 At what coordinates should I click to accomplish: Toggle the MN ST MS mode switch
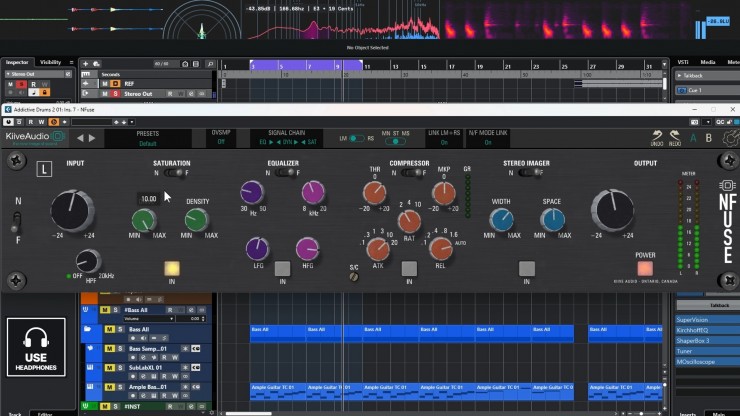tap(395, 141)
